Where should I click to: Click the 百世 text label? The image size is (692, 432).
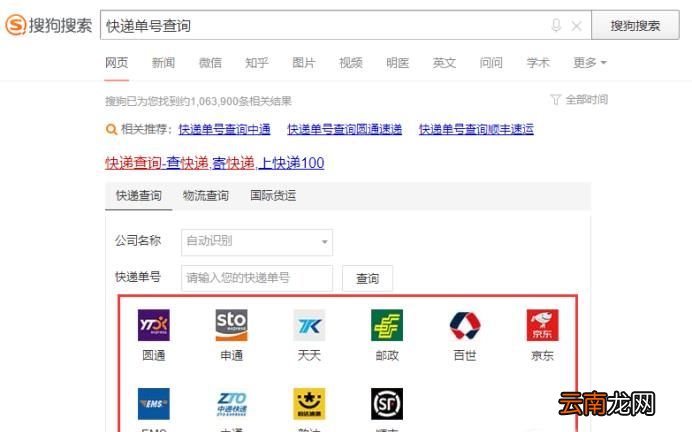[465, 355]
